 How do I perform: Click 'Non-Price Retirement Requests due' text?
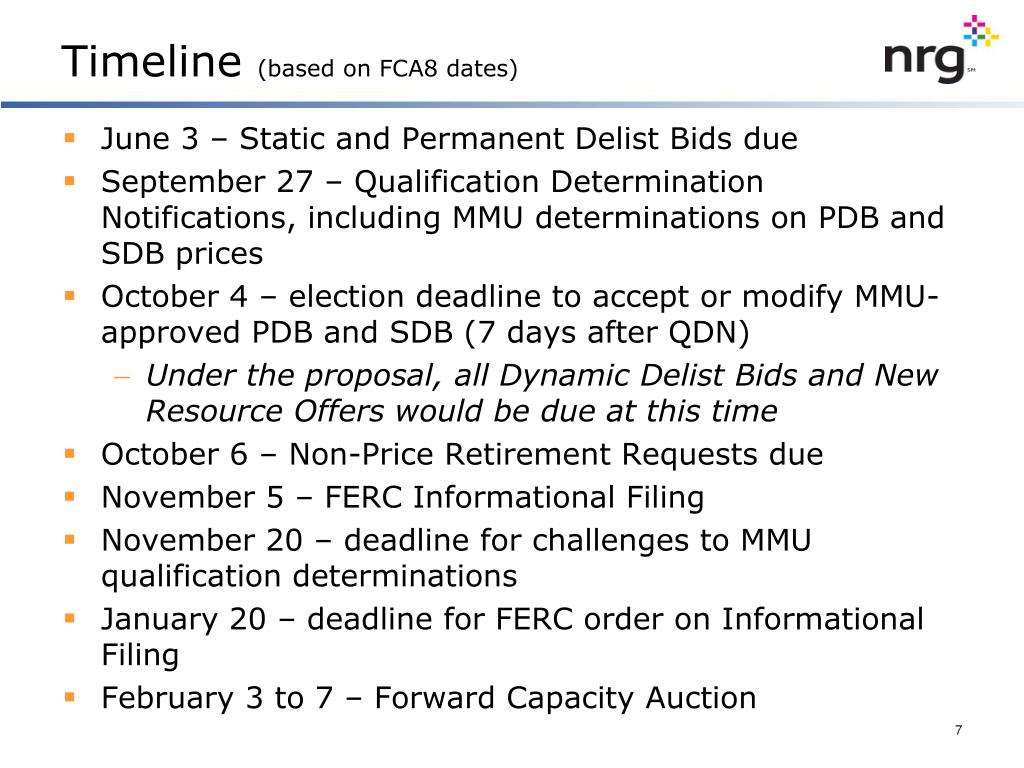[x=556, y=454]
